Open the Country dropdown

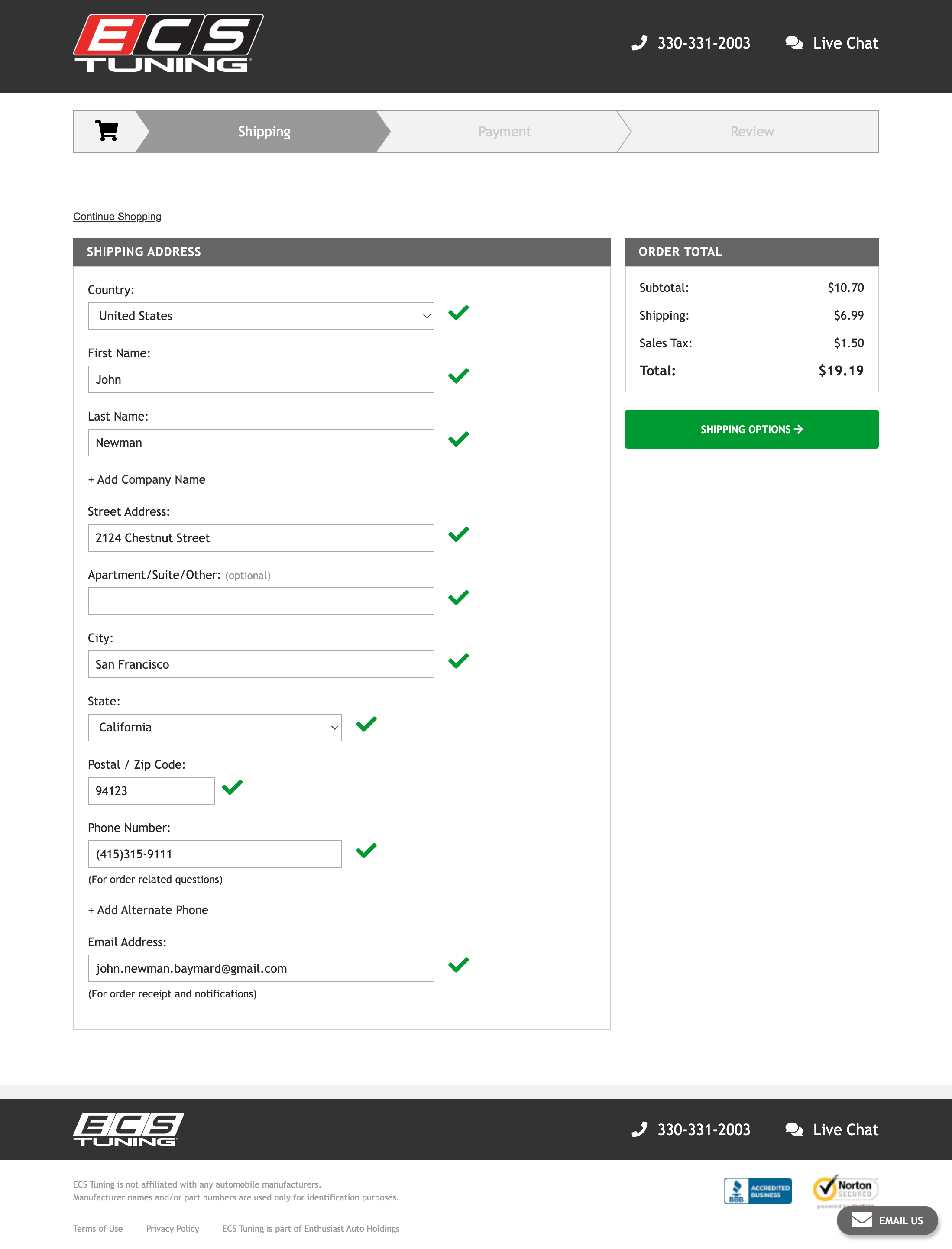point(260,316)
